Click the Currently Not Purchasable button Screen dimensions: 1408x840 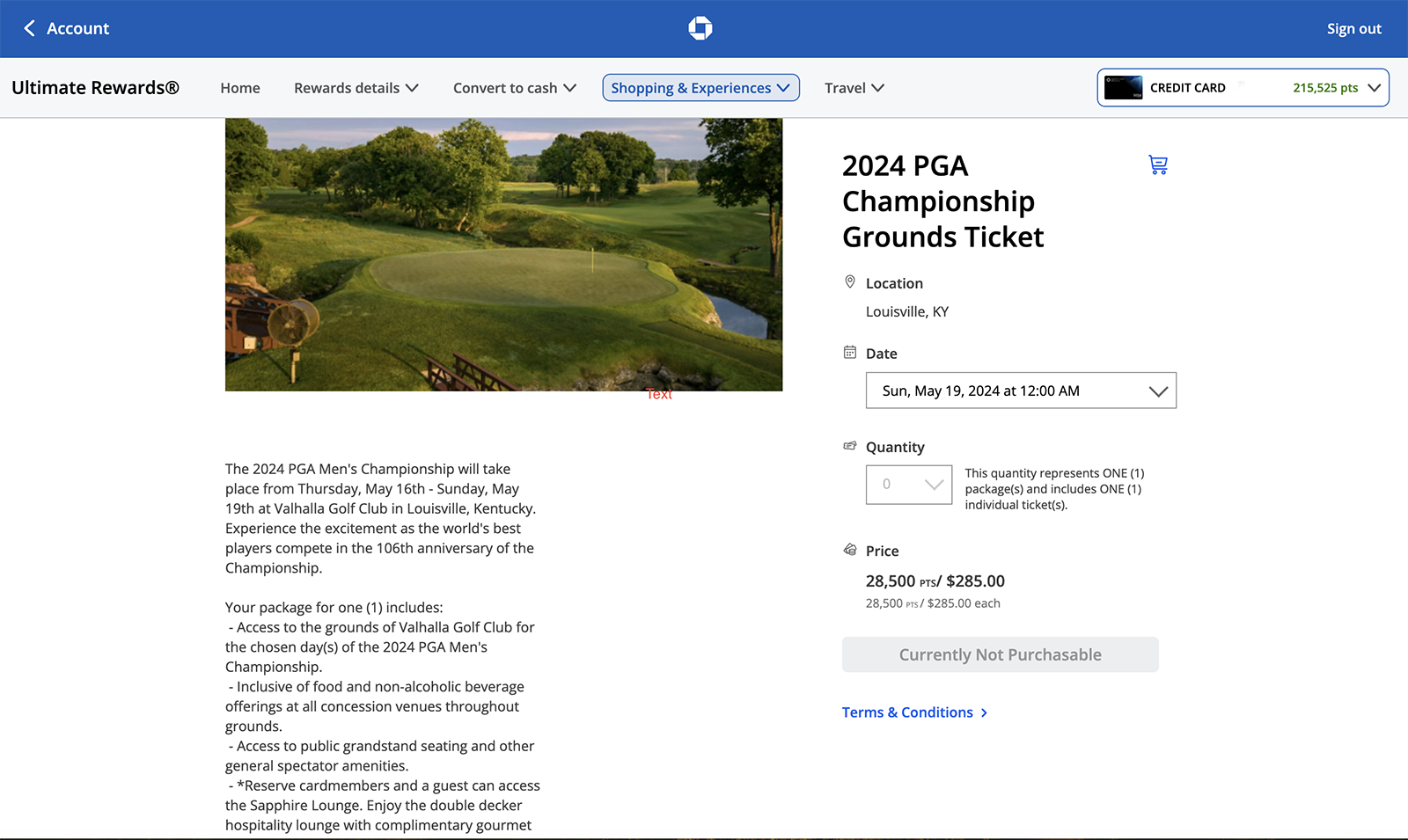point(1001,654)
